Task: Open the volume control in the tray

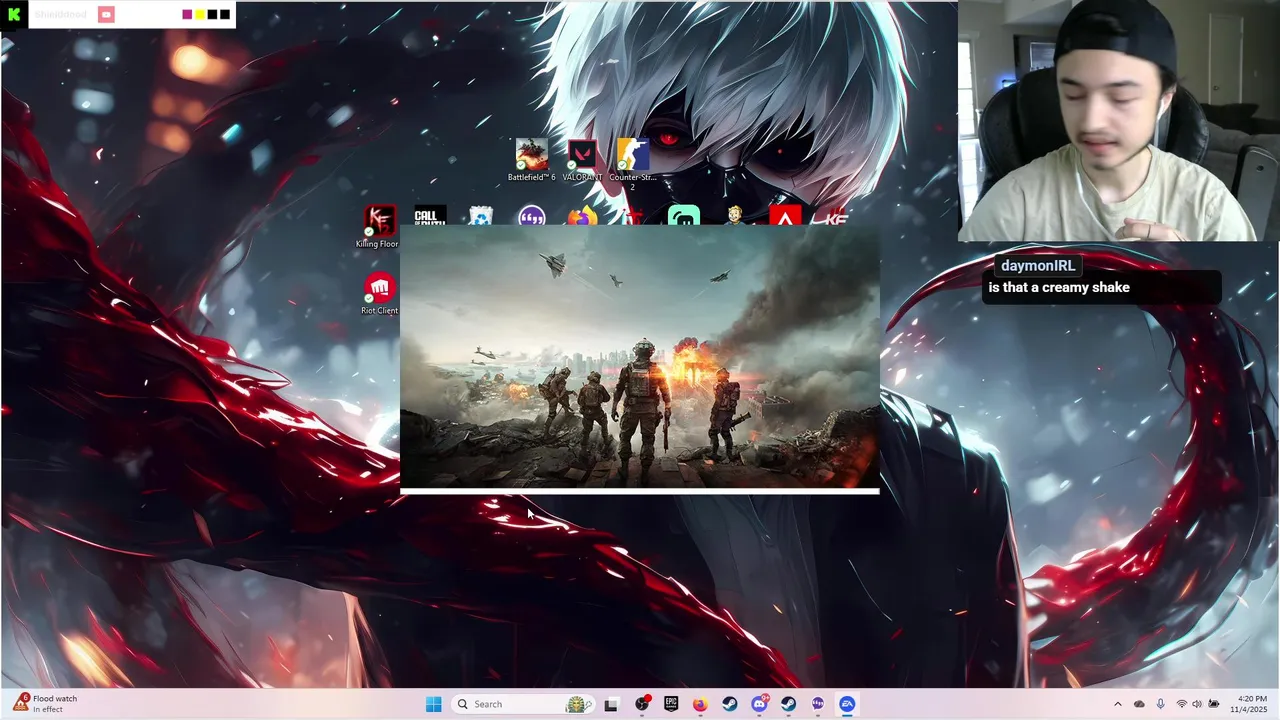Action: click(x=1196, y=704)
